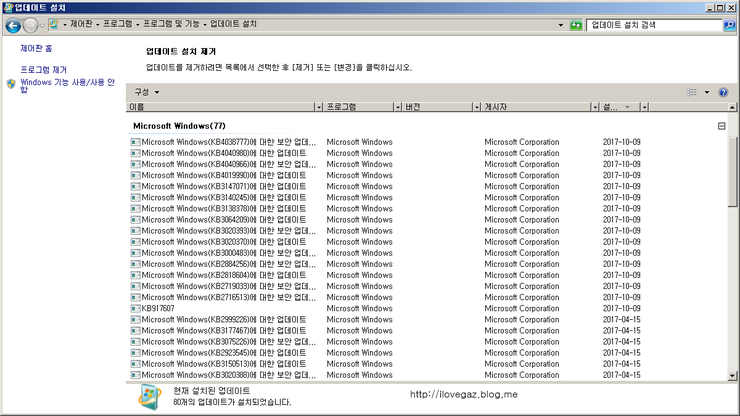Click the icon of update KB4019990
This screenshot has height=416, width=740.
coord(135,175)
